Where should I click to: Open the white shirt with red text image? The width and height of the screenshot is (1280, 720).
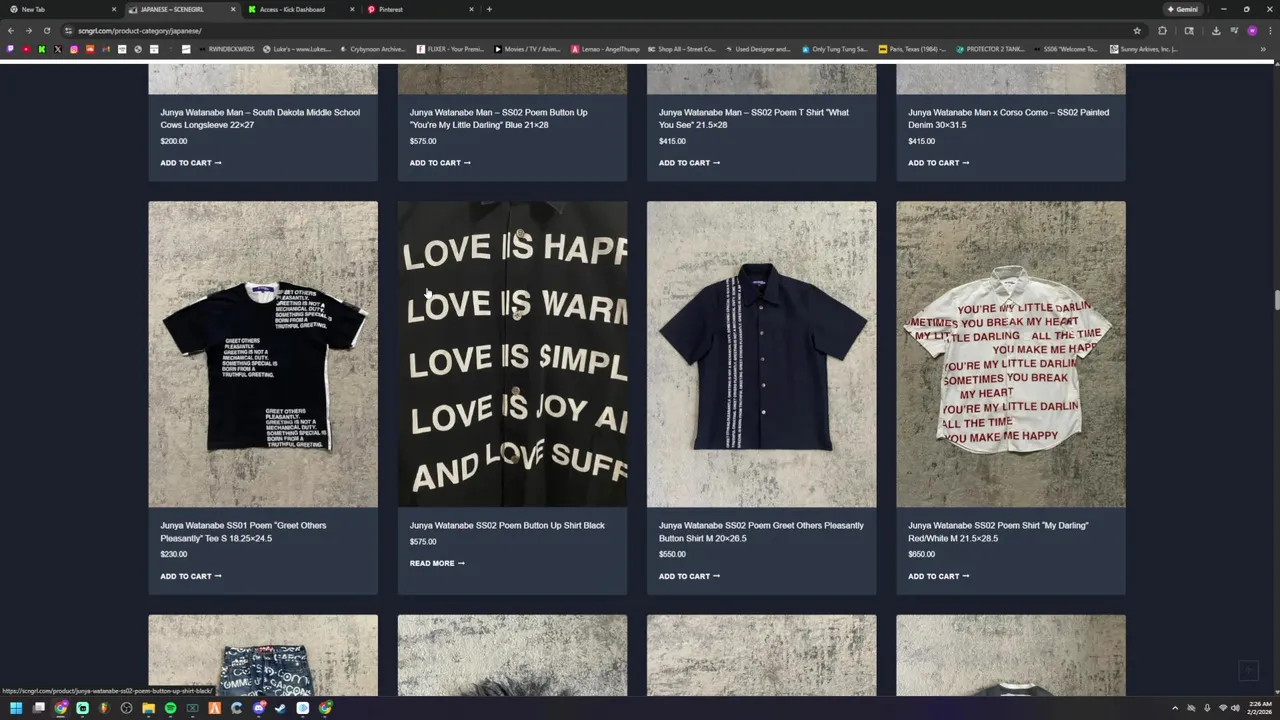1010,354
